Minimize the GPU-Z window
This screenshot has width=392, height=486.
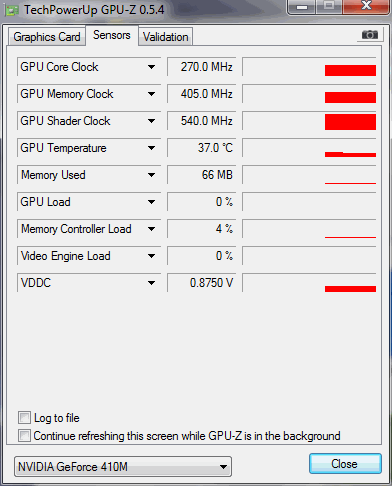point(302,7)
